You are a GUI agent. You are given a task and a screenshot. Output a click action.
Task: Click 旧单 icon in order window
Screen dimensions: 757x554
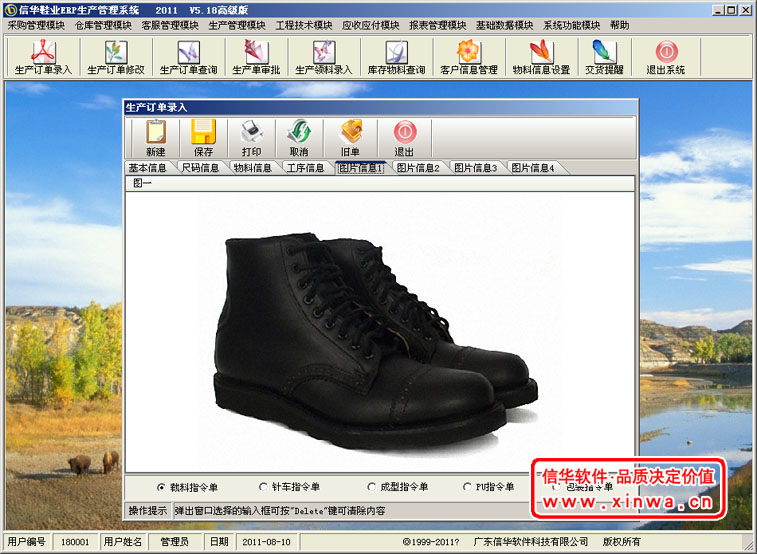point(350,138)
